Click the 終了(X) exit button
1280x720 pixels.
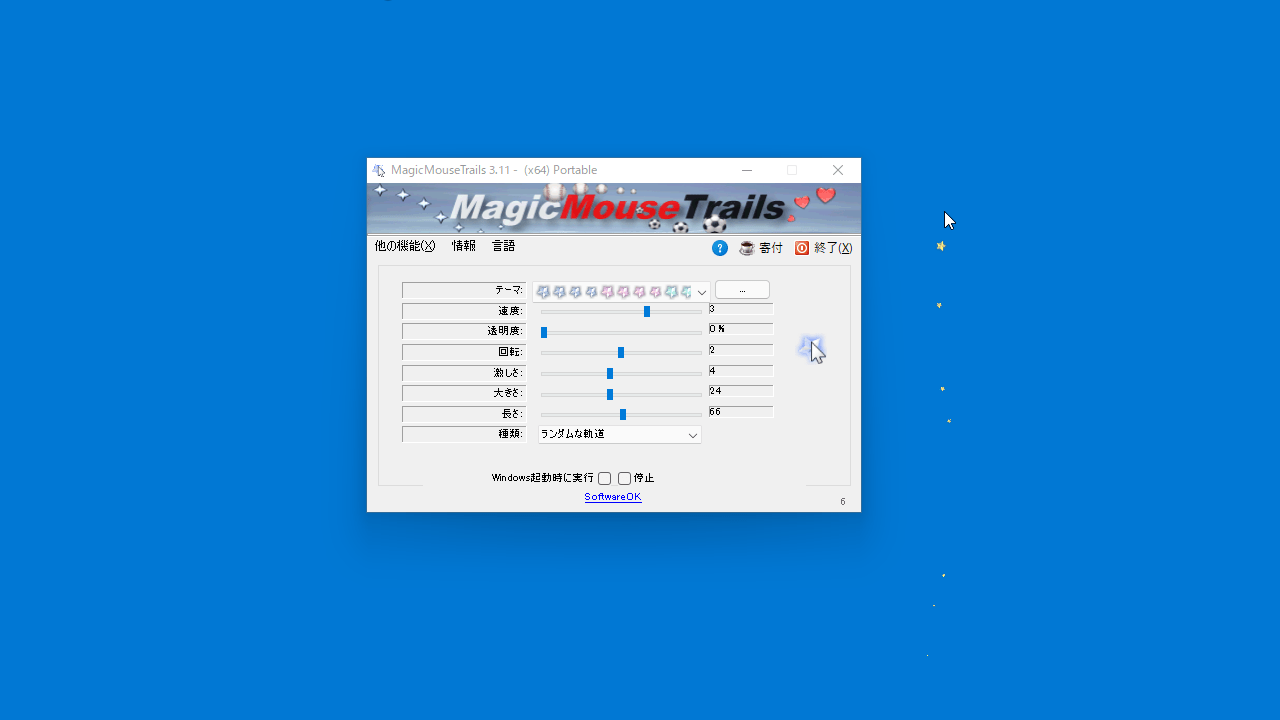[824, 248]
